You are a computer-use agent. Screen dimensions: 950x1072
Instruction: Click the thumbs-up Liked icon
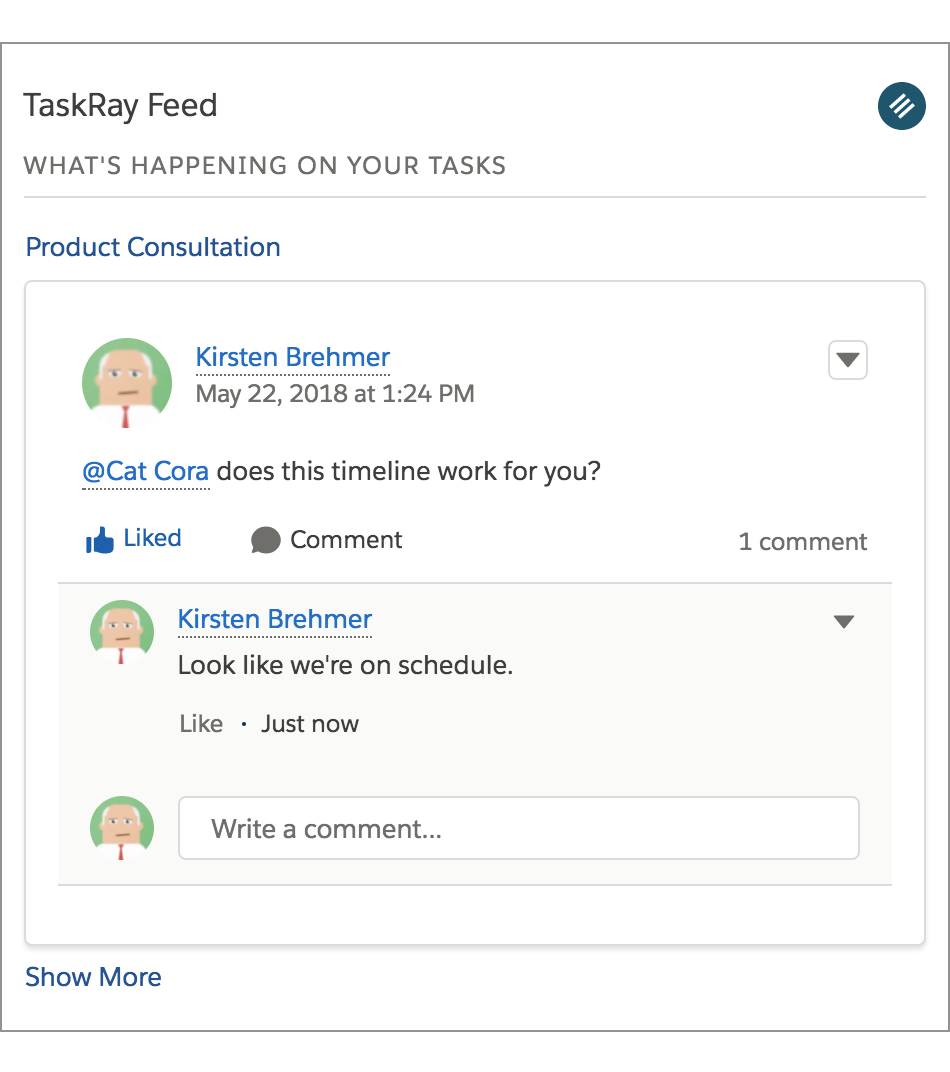click(99, 538)
